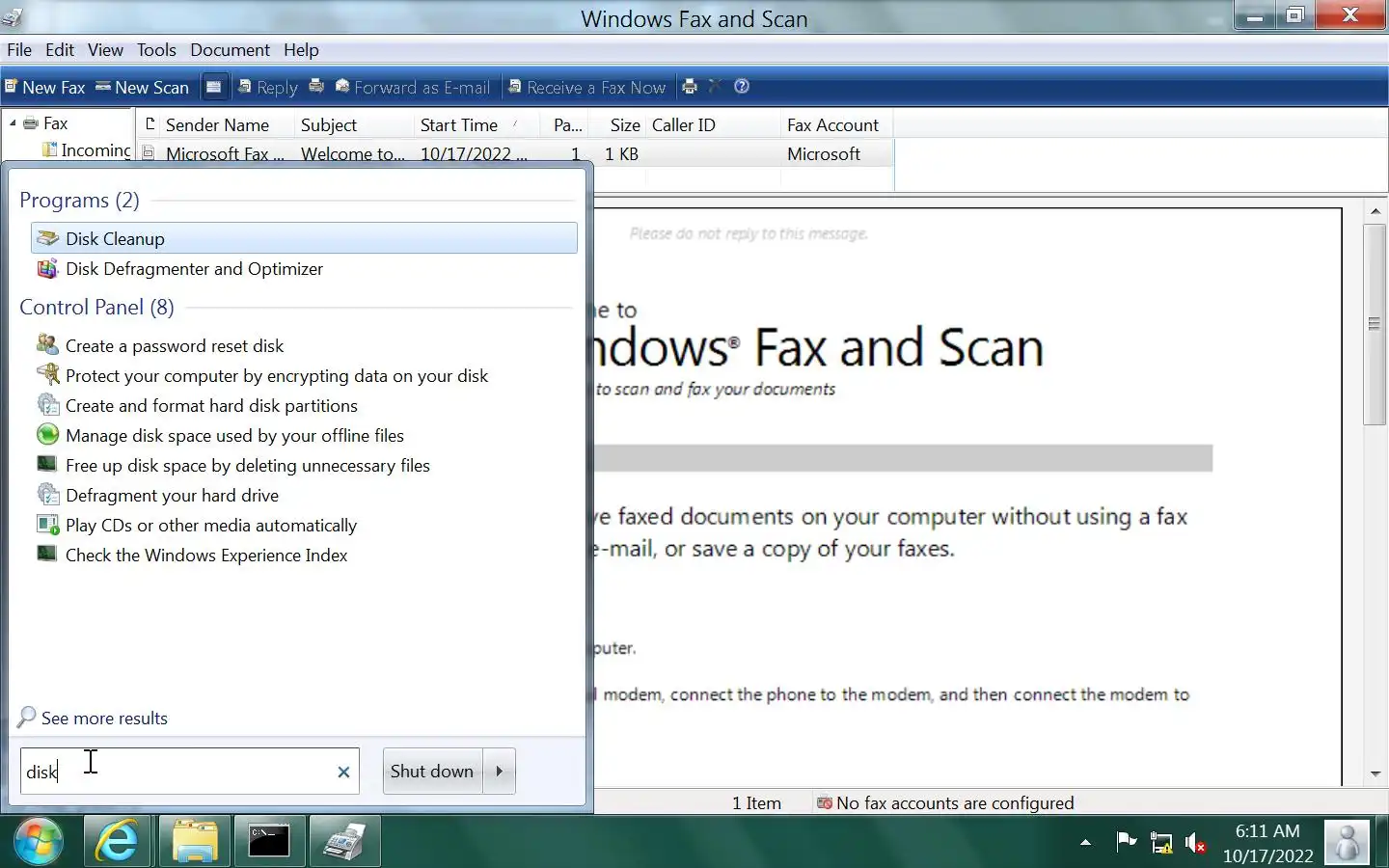Click the Programs (2) group header
The height and width of the screenshot is (868, 1389).
click(79, 200)
